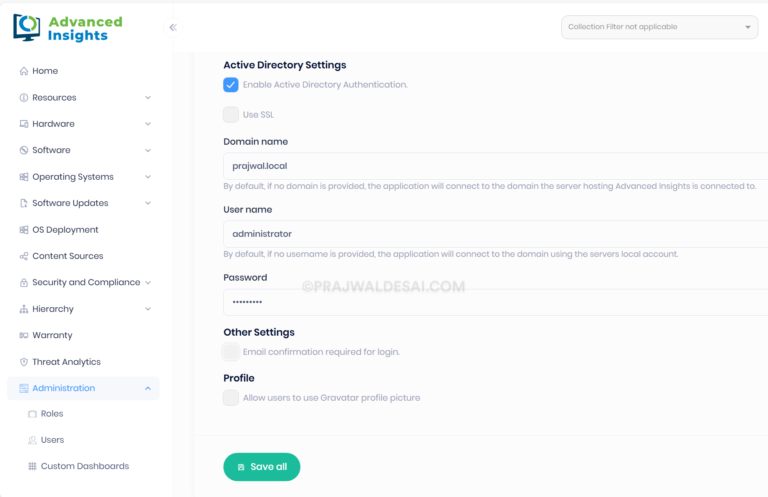
Task: Click the Home house icon
Action: [x=24, y=71]
